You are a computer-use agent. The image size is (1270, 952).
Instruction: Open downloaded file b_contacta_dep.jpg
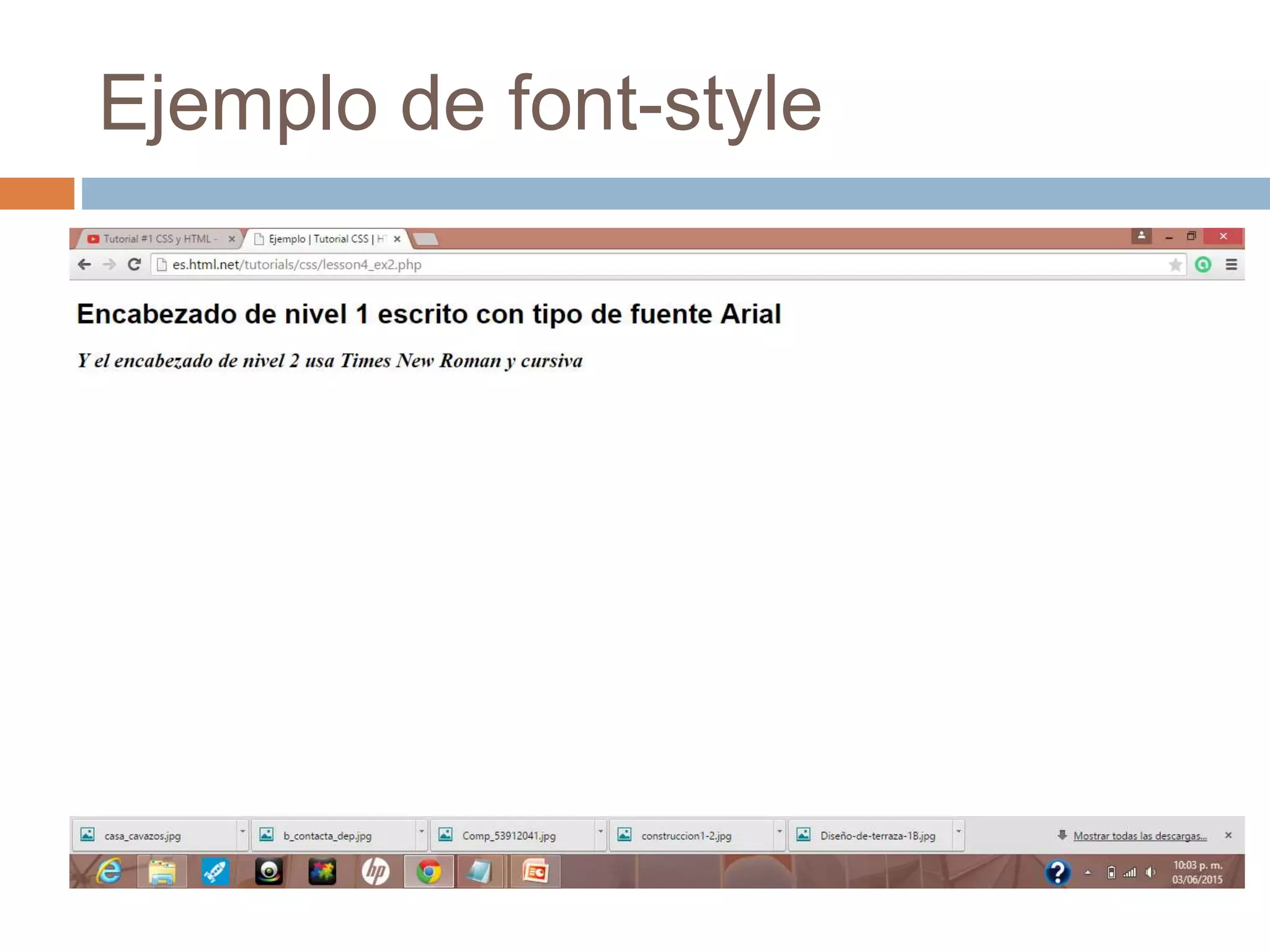coord(334,835)
